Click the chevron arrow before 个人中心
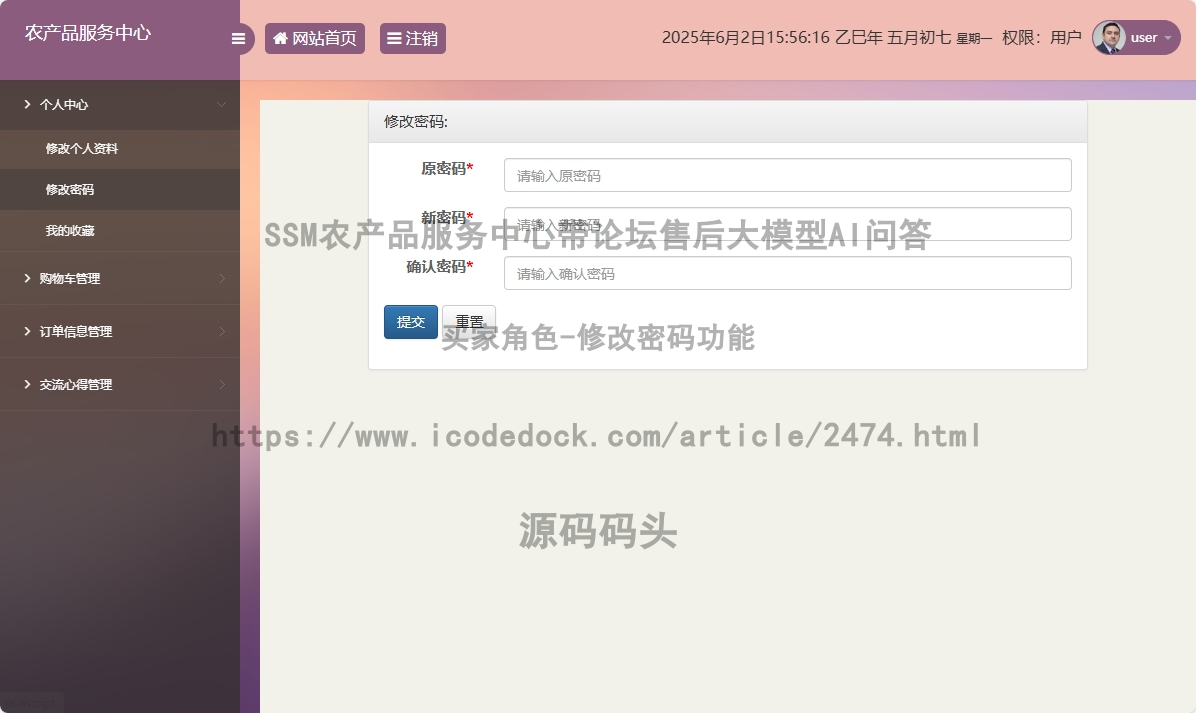1196x713 pixels. (x=27, y=104)
